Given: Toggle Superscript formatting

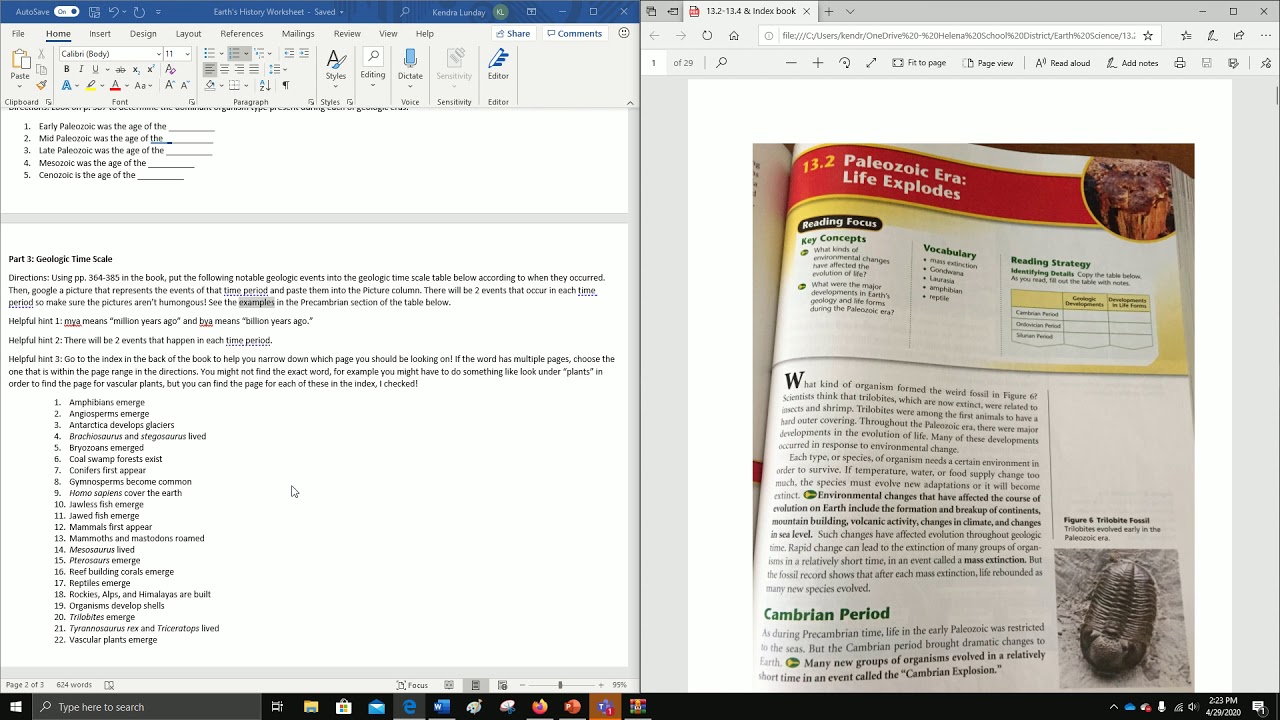Looking at the screenshot, I should click(150, 69).
